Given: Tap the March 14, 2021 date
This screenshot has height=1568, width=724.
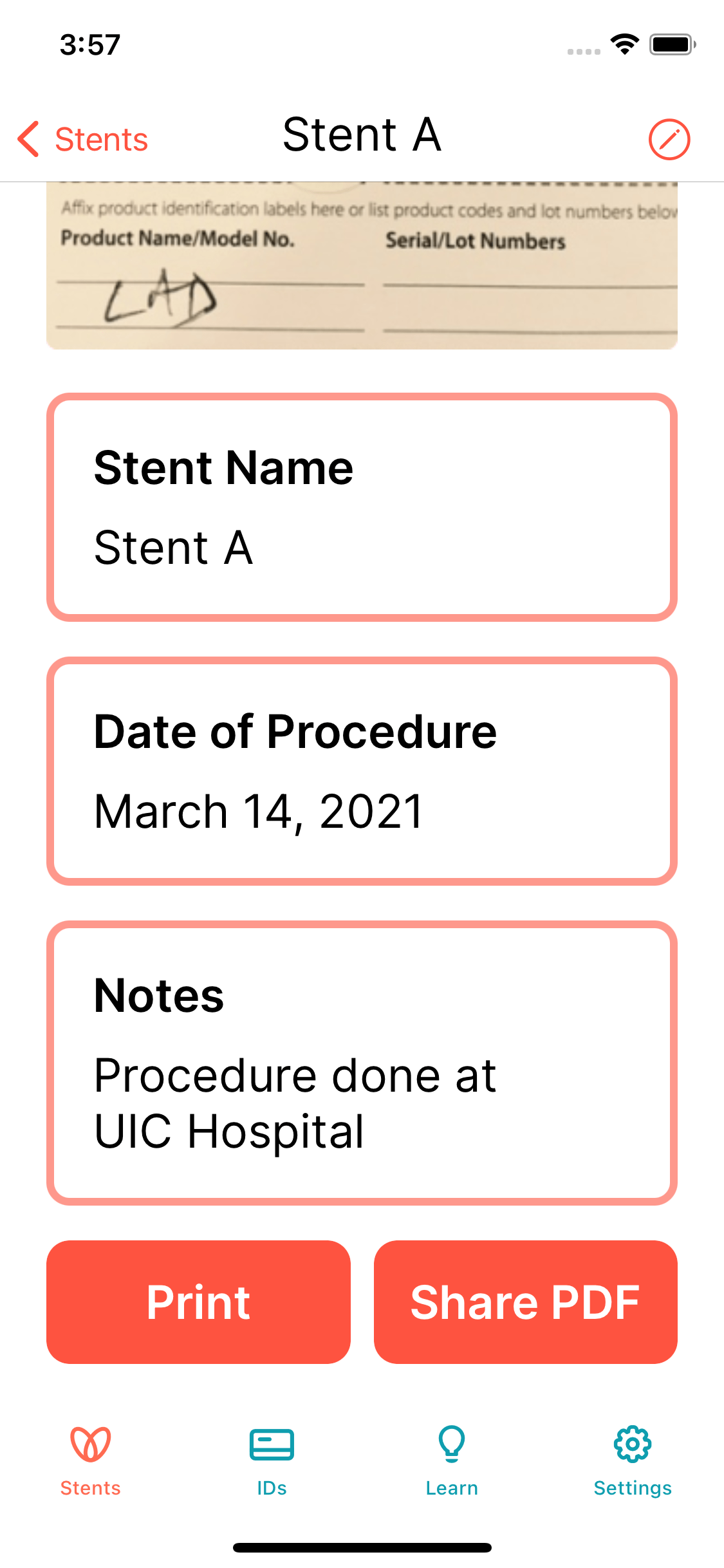Looking at the screenshot, I should coord(259,811).
